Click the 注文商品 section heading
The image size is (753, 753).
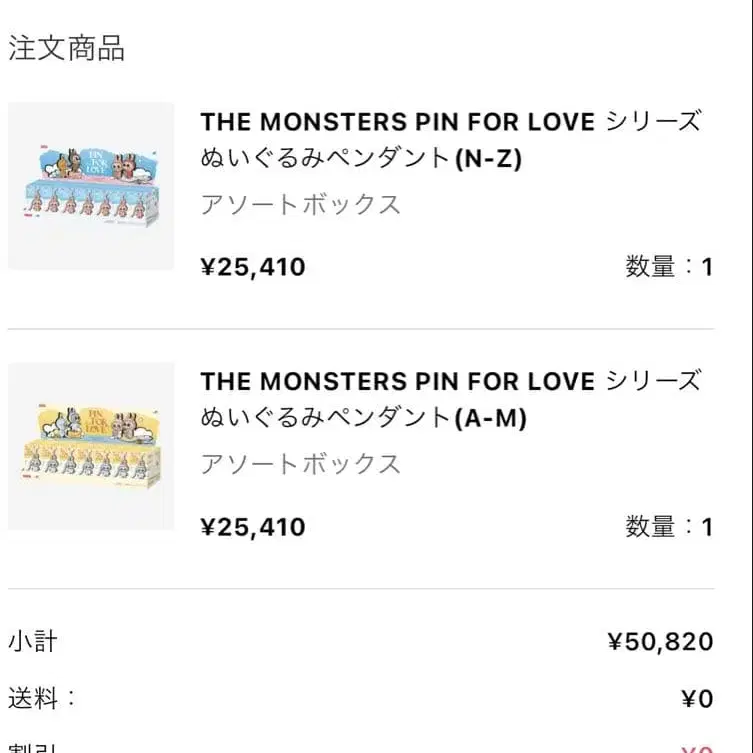click(x=67, y=48)
